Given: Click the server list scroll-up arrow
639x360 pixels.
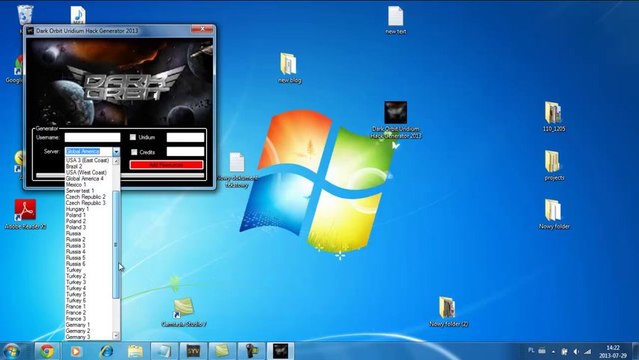Looking at the screenshot, I should coord(116,161).
